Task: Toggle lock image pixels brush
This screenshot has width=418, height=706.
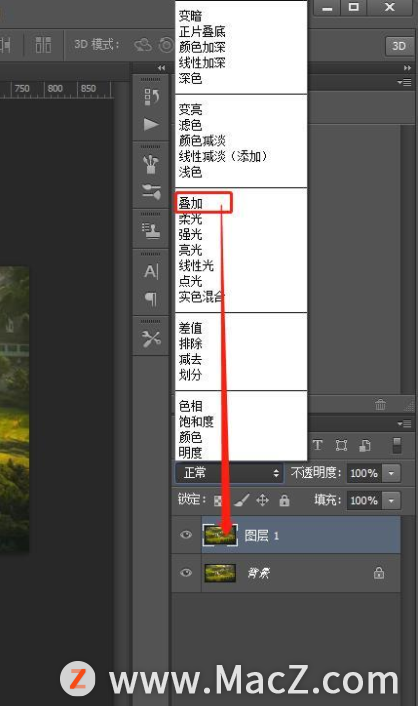Action: 242,500
